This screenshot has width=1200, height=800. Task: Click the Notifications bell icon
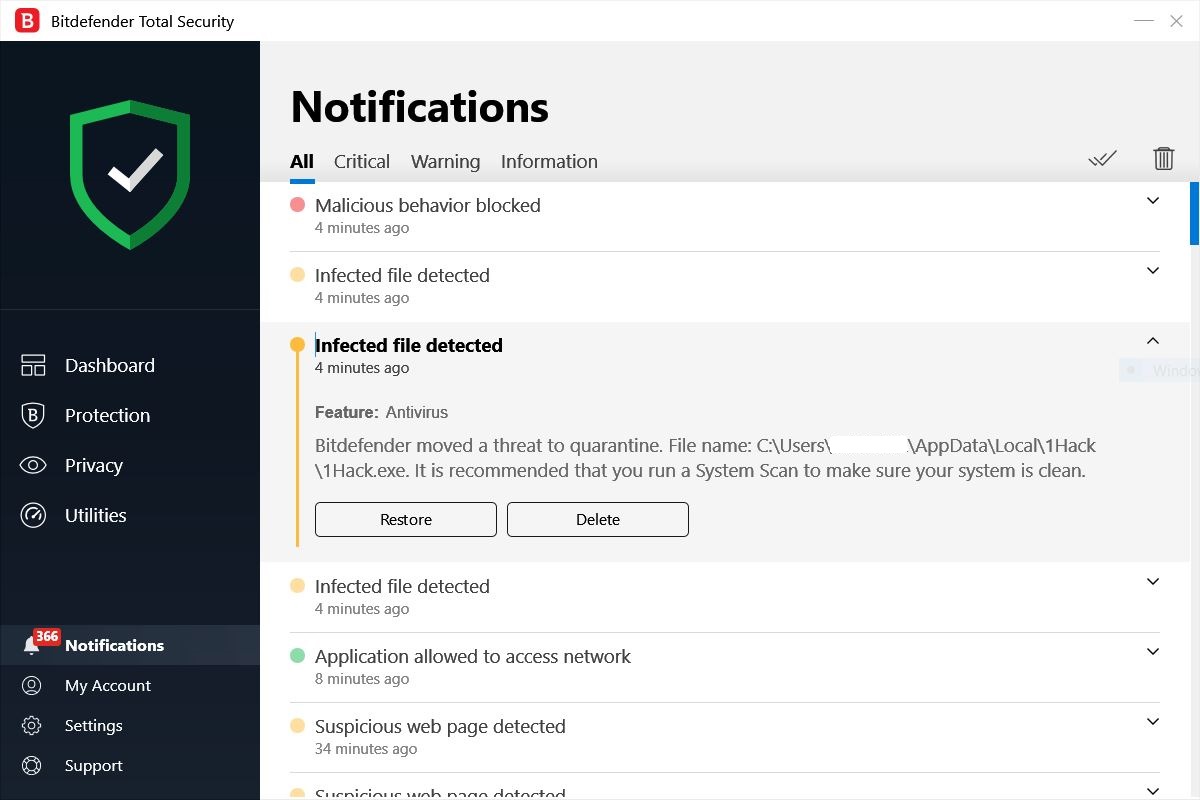pyautogui.click(x=32, y=646)
